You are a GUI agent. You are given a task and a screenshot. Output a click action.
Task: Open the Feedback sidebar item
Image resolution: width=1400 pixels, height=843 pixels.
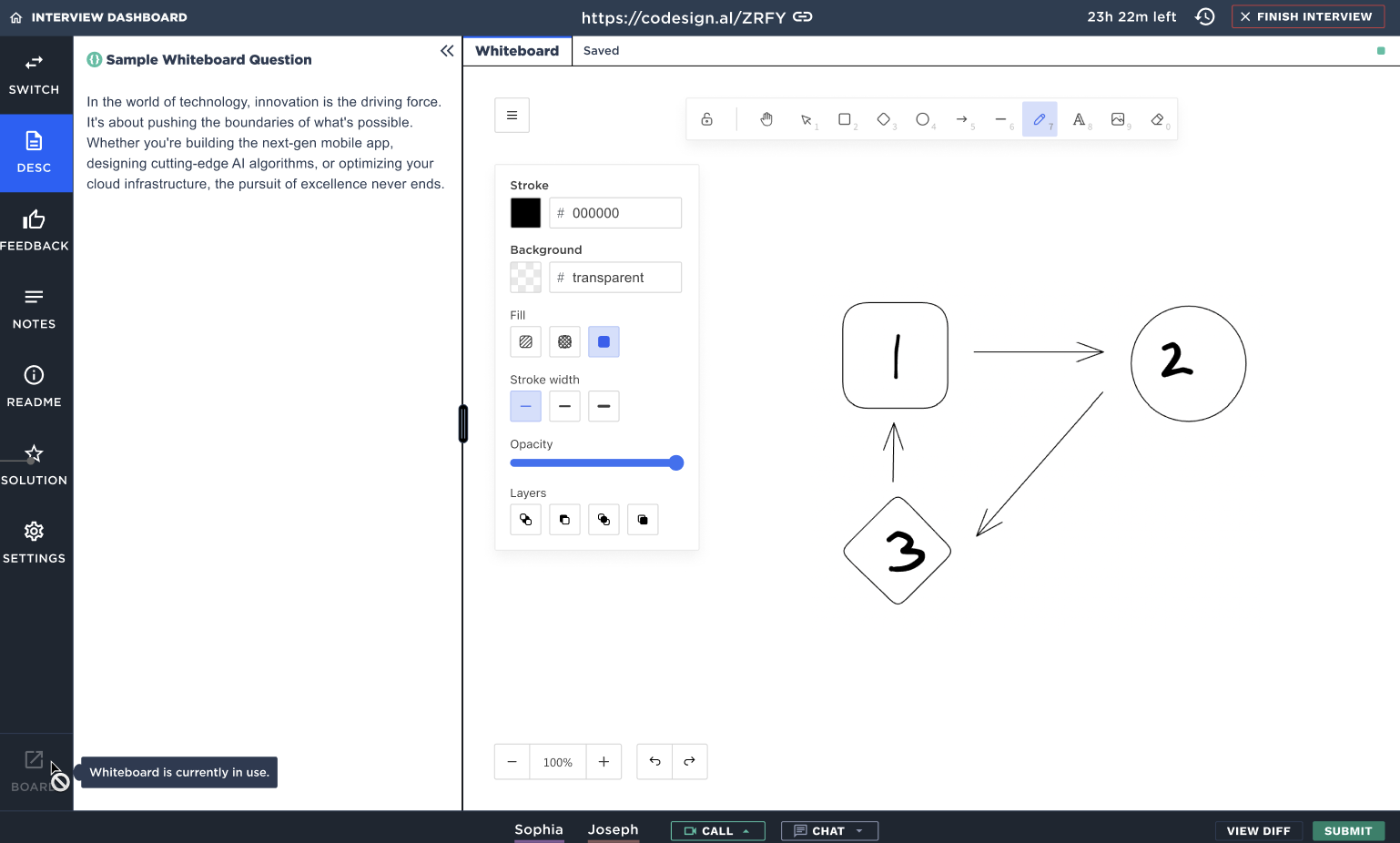pos(35,231)
